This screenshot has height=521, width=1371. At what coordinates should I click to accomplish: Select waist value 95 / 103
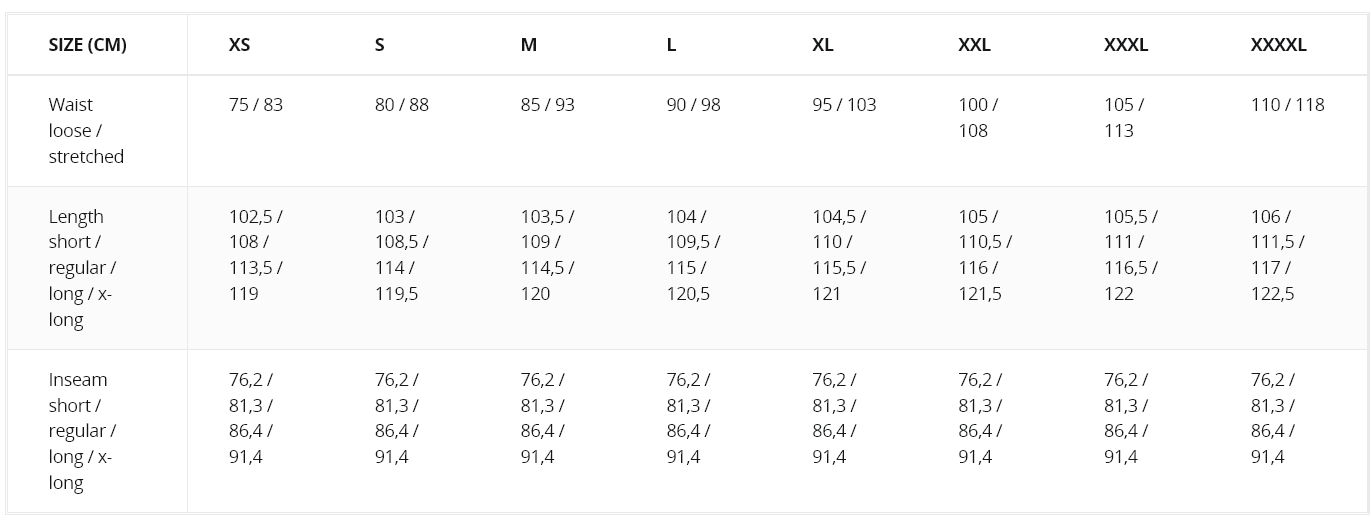tap(844, 105)
